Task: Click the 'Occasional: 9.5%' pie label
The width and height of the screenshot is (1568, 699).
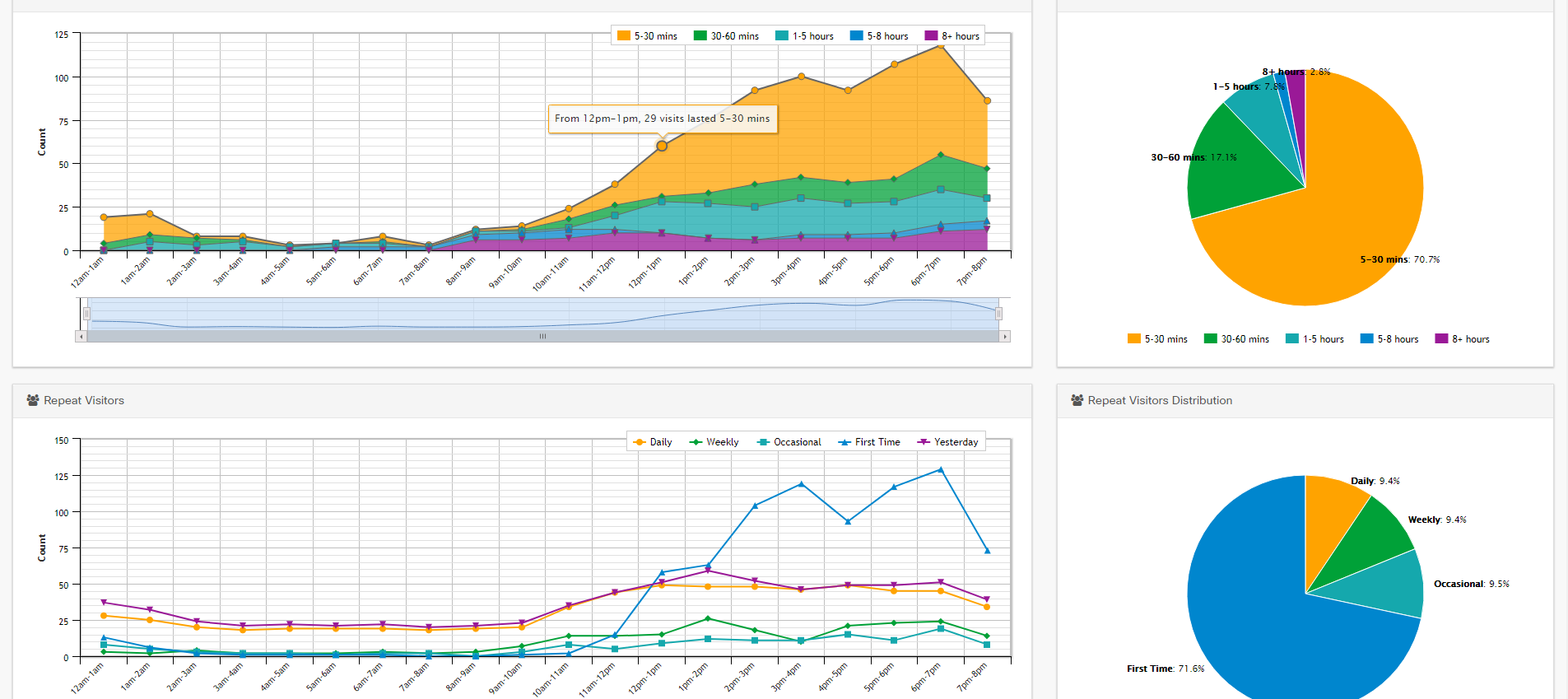Action: coord(1472,584)
